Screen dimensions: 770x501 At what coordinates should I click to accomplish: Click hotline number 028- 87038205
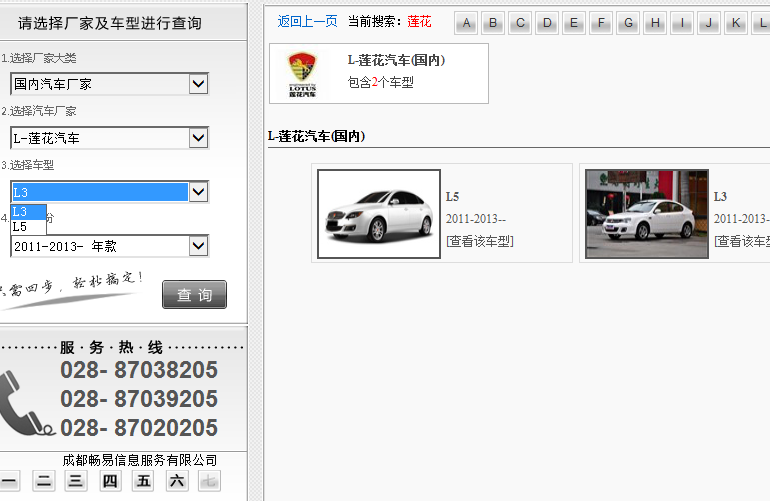139,370
